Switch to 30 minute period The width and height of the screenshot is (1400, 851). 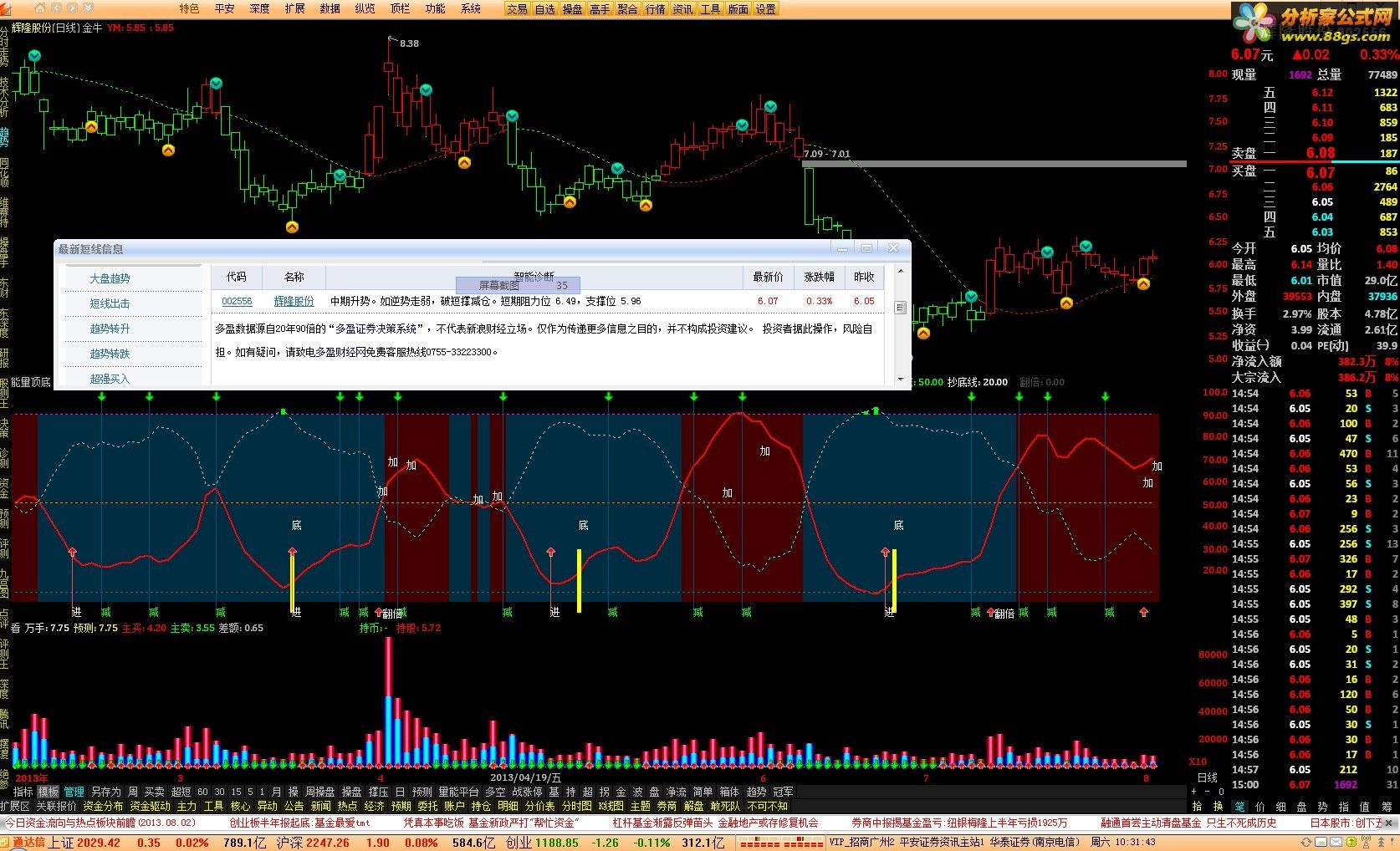coord(219,792)
